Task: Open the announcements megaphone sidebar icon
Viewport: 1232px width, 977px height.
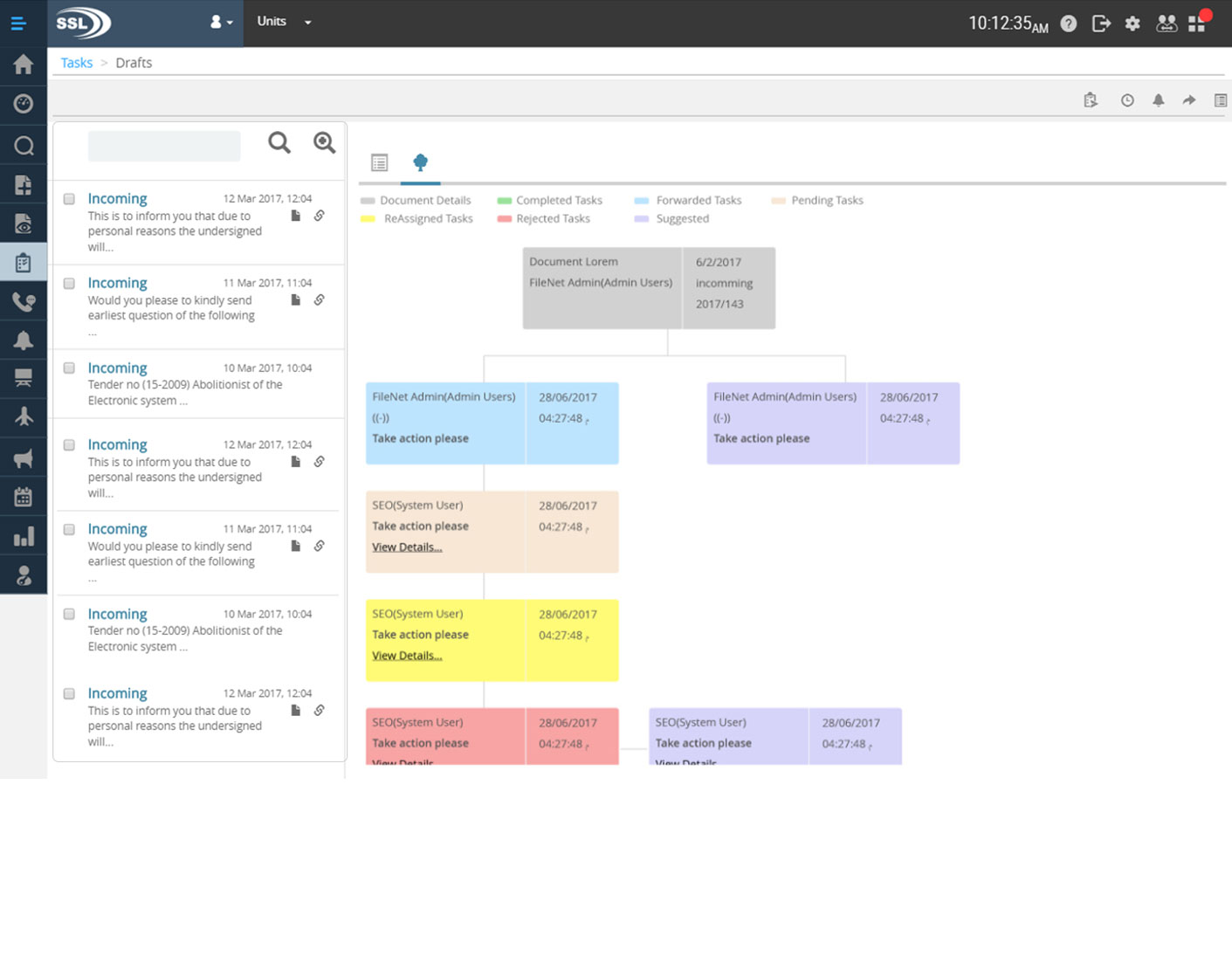Action: [x=24, y=458]
